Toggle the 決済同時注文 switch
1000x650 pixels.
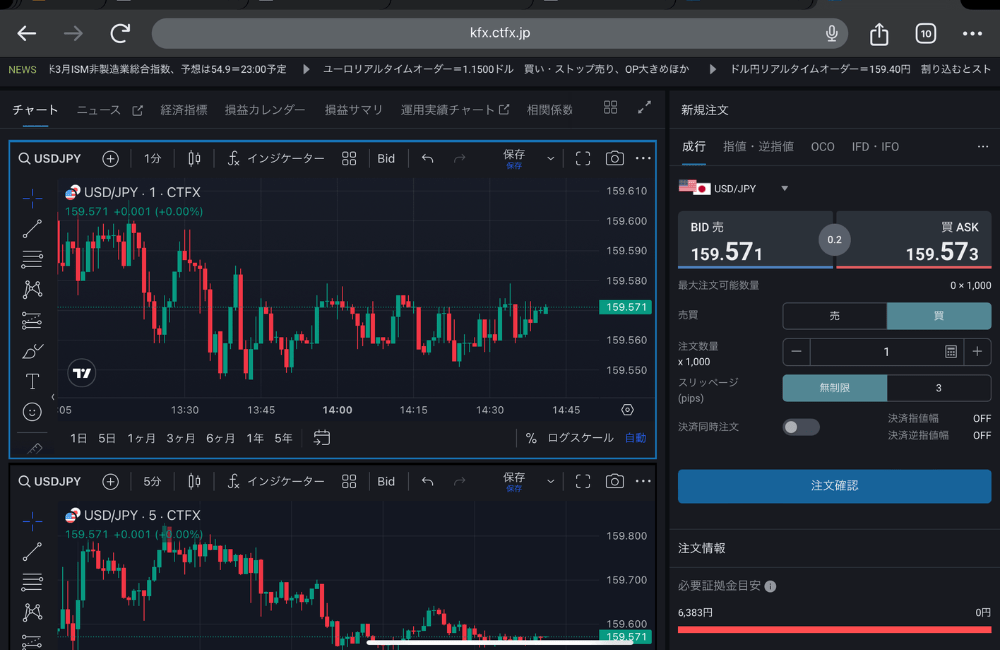(x=800, y=427)
